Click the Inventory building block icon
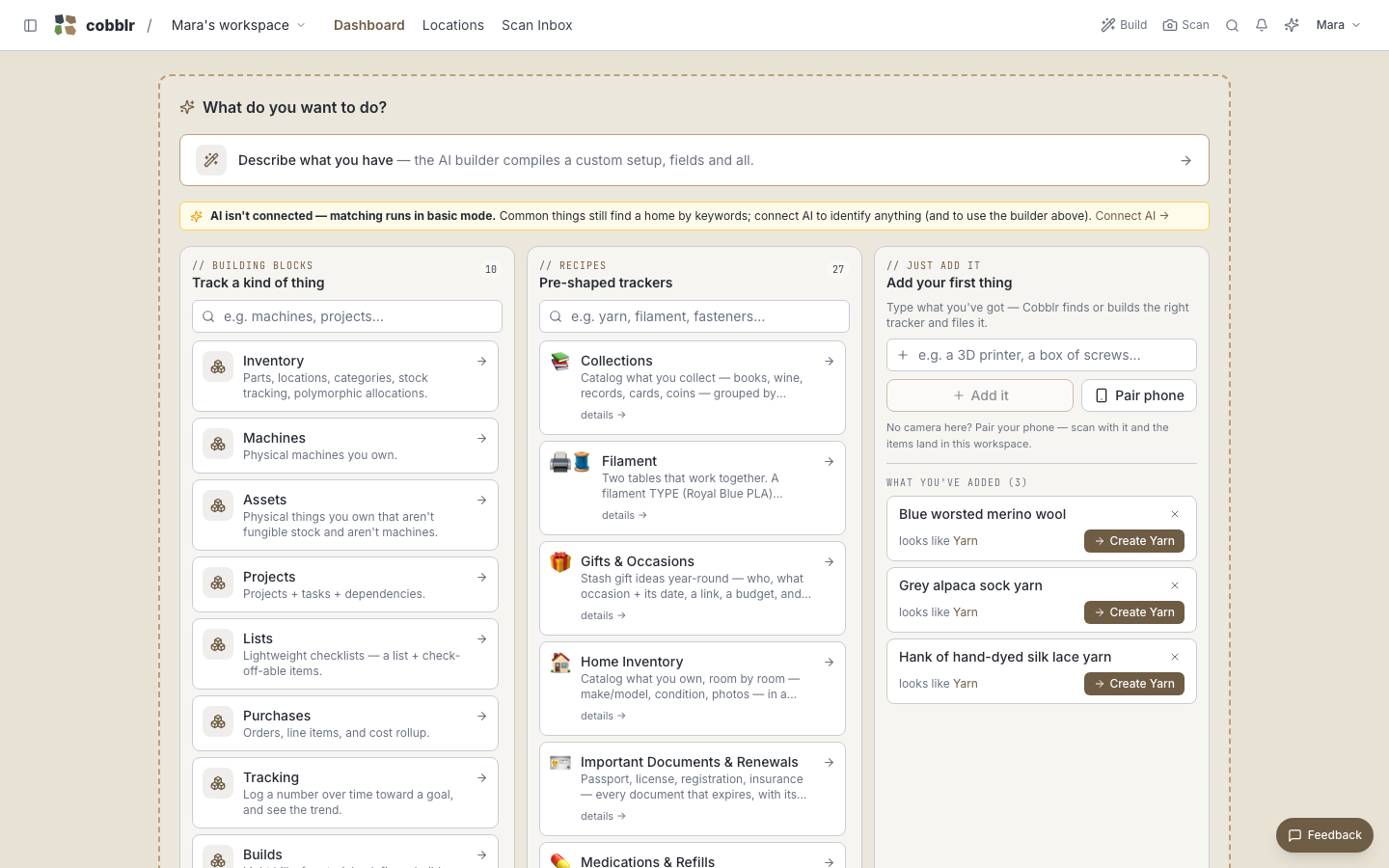The image size is (1389, 868). 218,366
